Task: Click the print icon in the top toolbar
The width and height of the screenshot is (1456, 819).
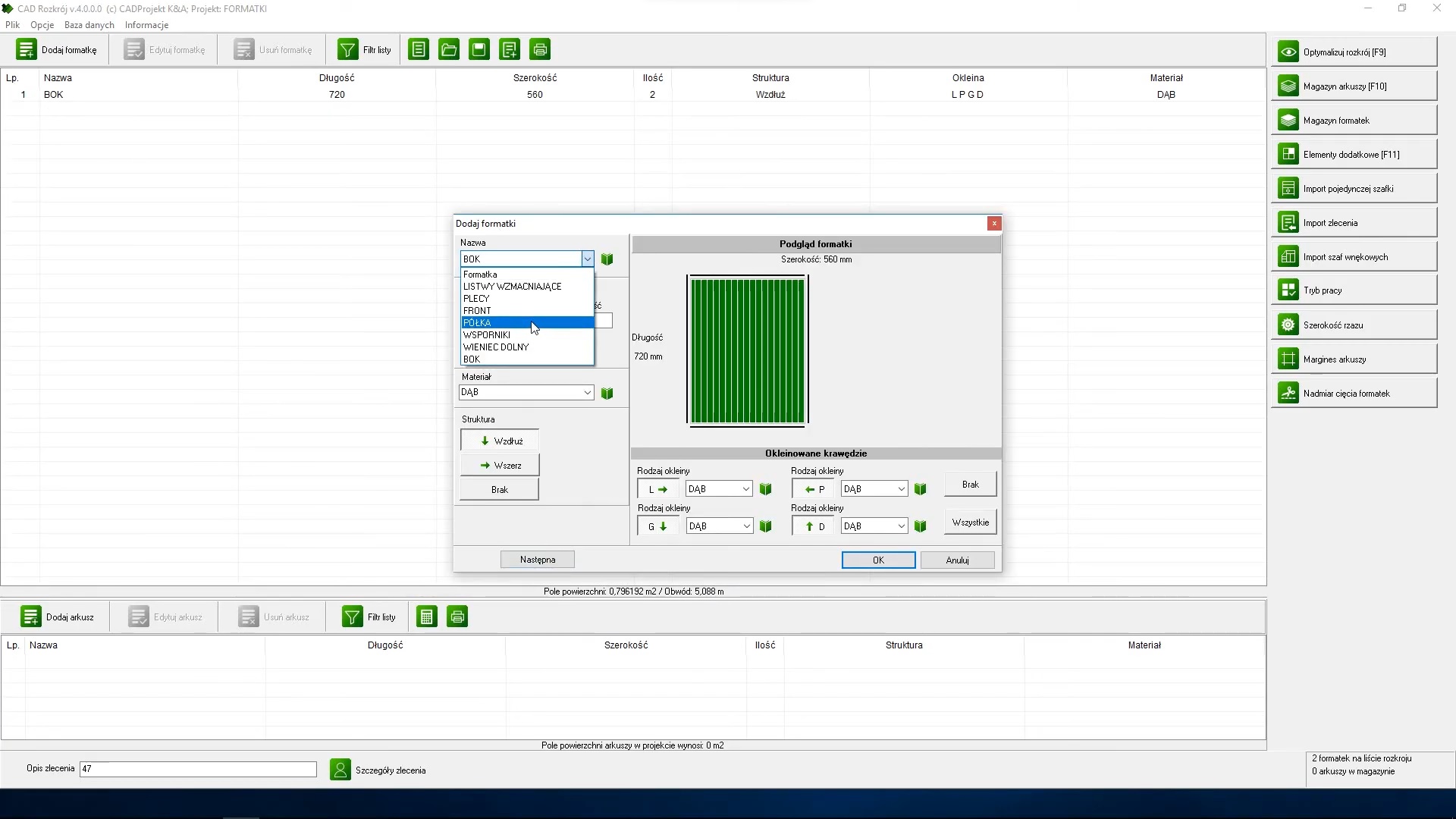Action: (540, 50)
